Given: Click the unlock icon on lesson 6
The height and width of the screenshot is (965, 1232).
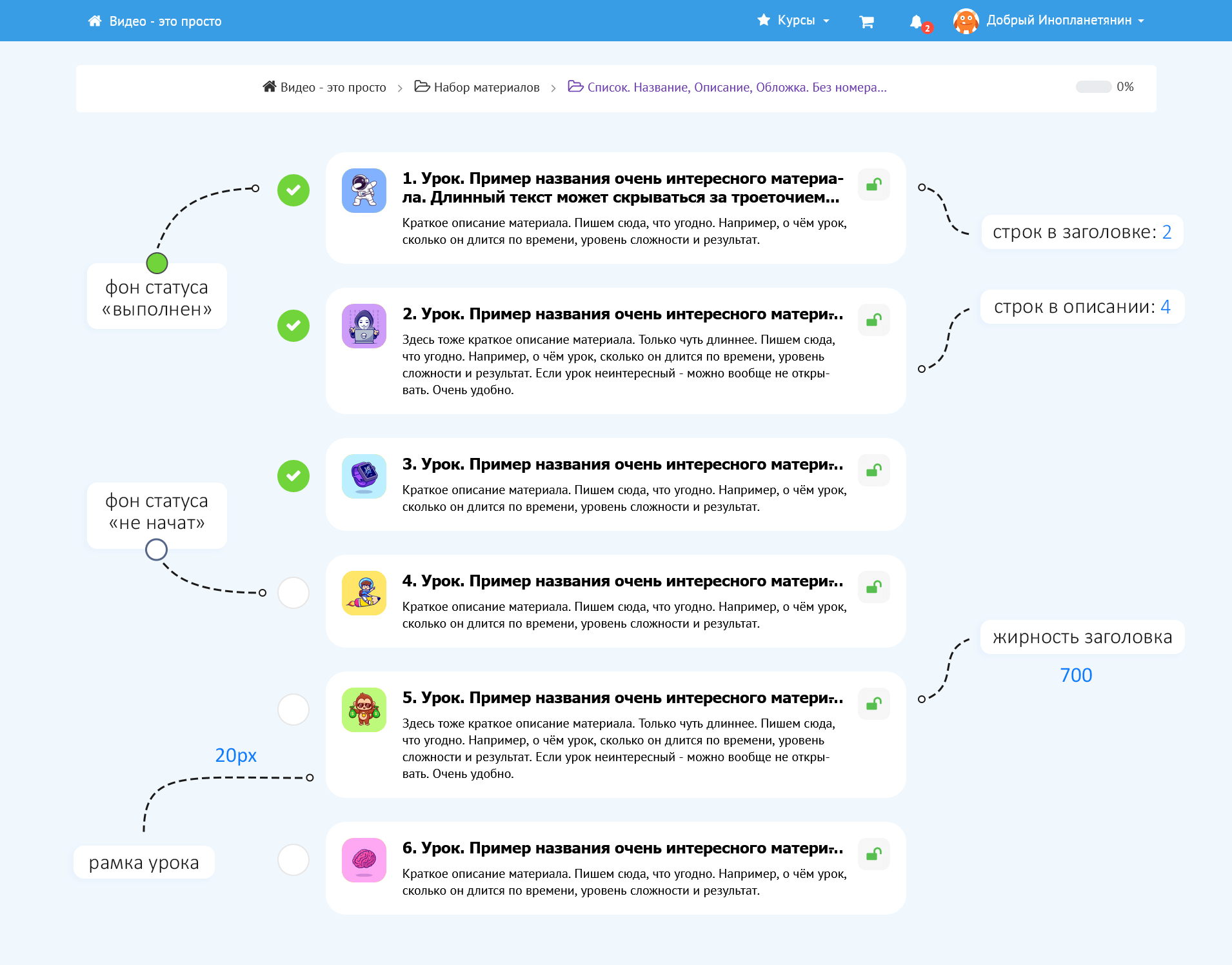Looking at the screenshot, I should (x=873, y=855).
